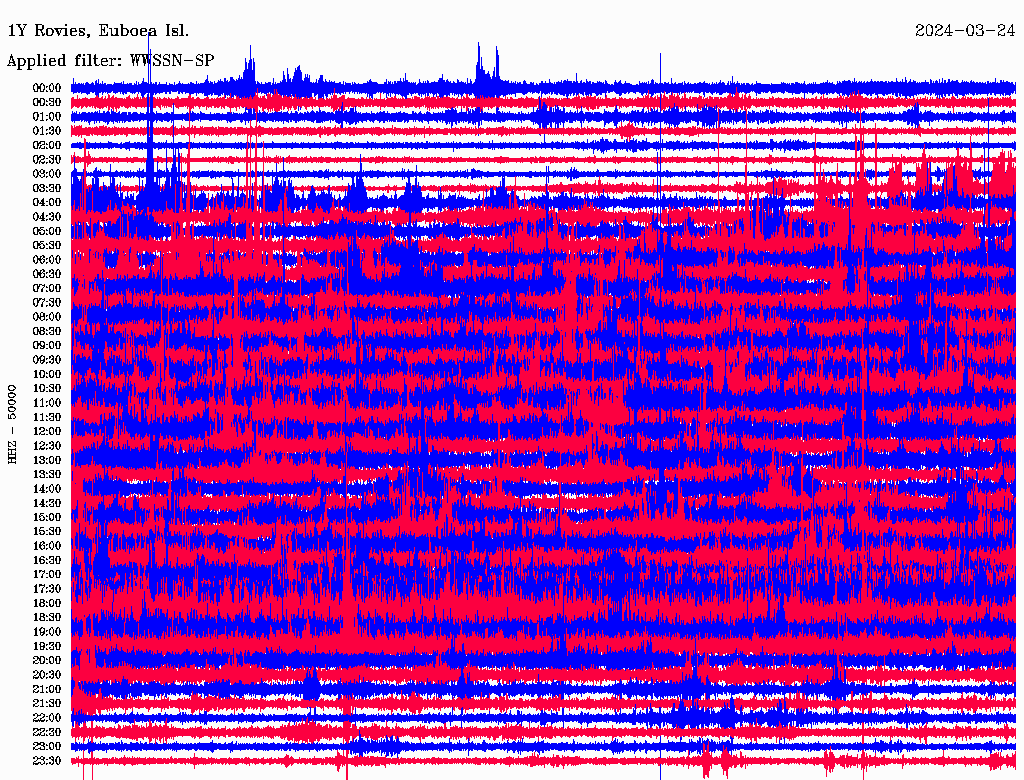Select the 22:00 time label
The width and height of the screenshot is (1024, 780).
click(x=47, y=719)
